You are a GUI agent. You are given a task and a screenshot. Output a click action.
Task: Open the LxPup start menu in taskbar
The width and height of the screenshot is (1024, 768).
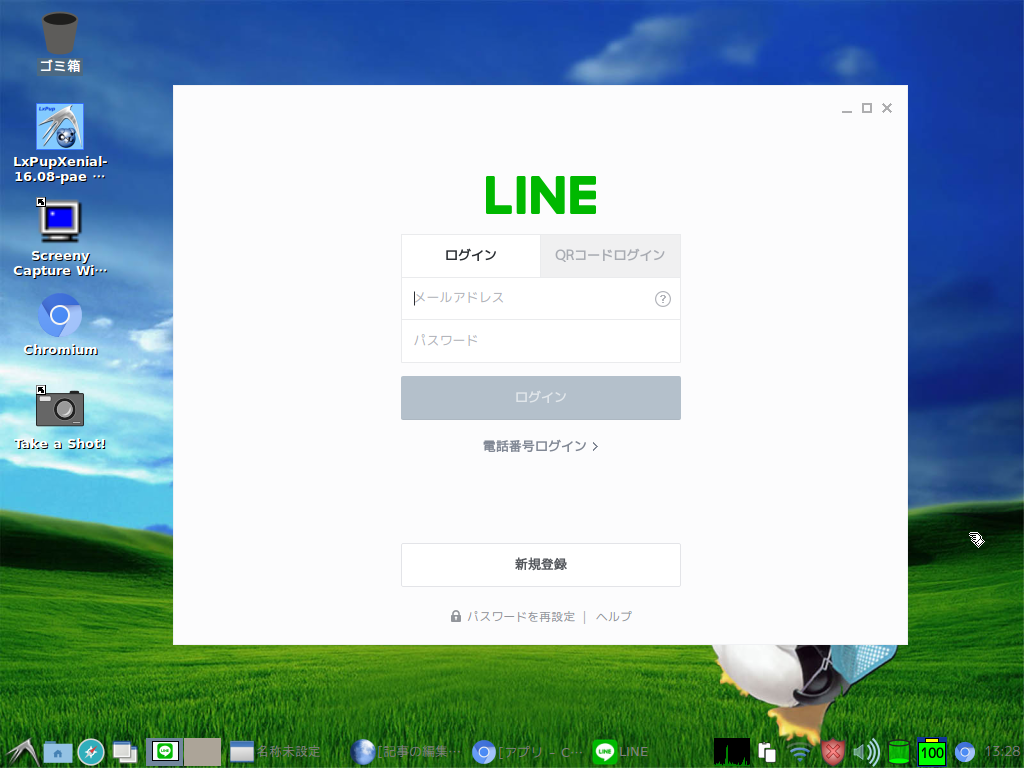[x=22, y=752]
